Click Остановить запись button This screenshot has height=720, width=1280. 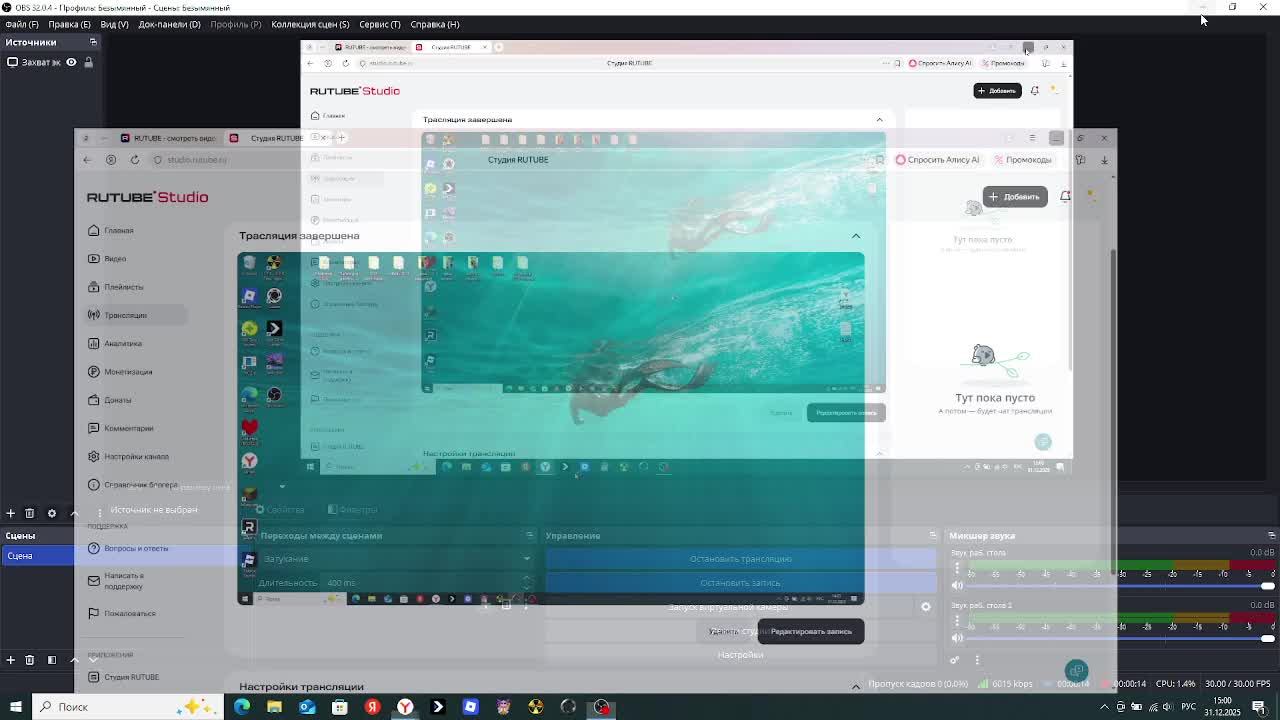740,583
